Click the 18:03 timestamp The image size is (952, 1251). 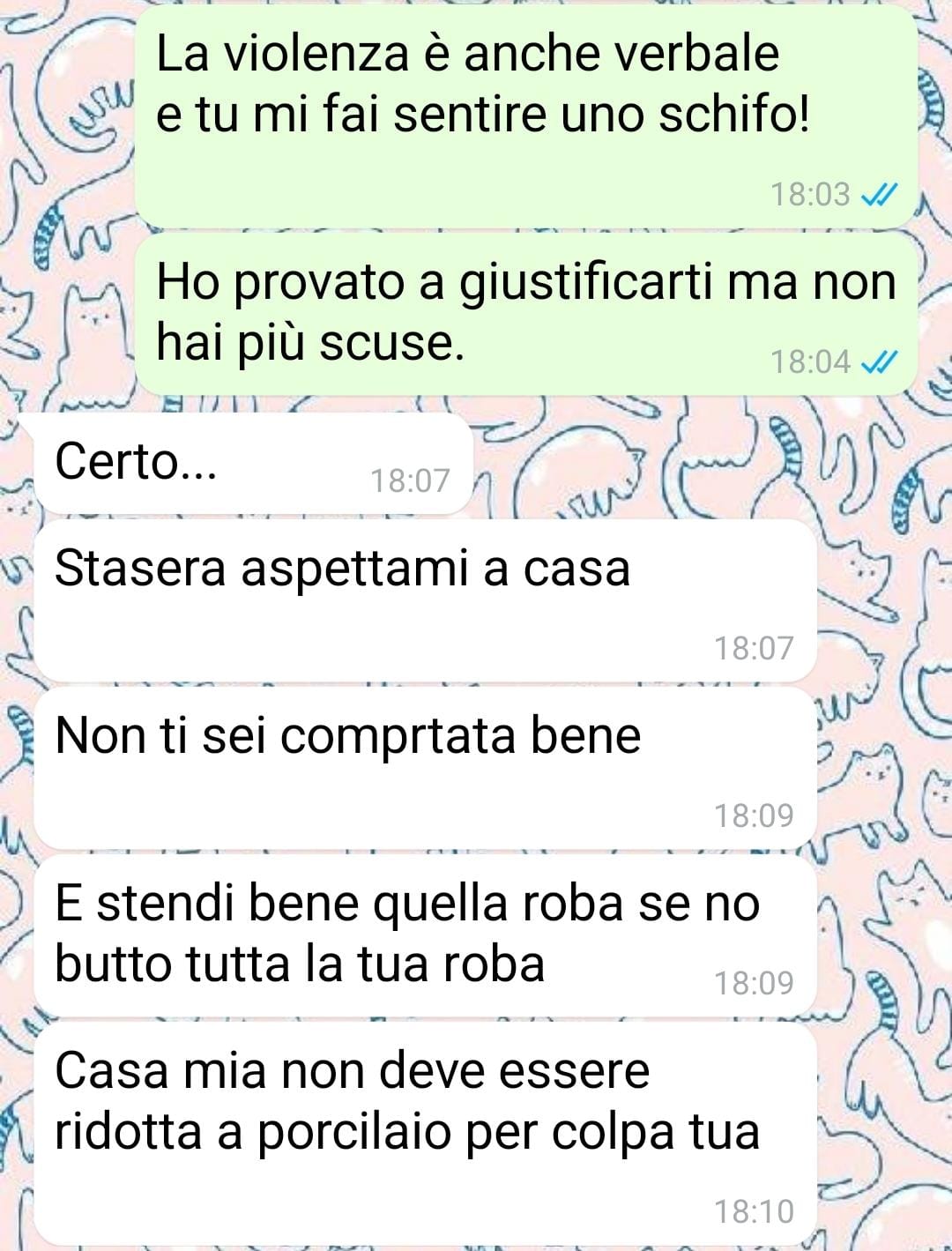click(810, 194)
